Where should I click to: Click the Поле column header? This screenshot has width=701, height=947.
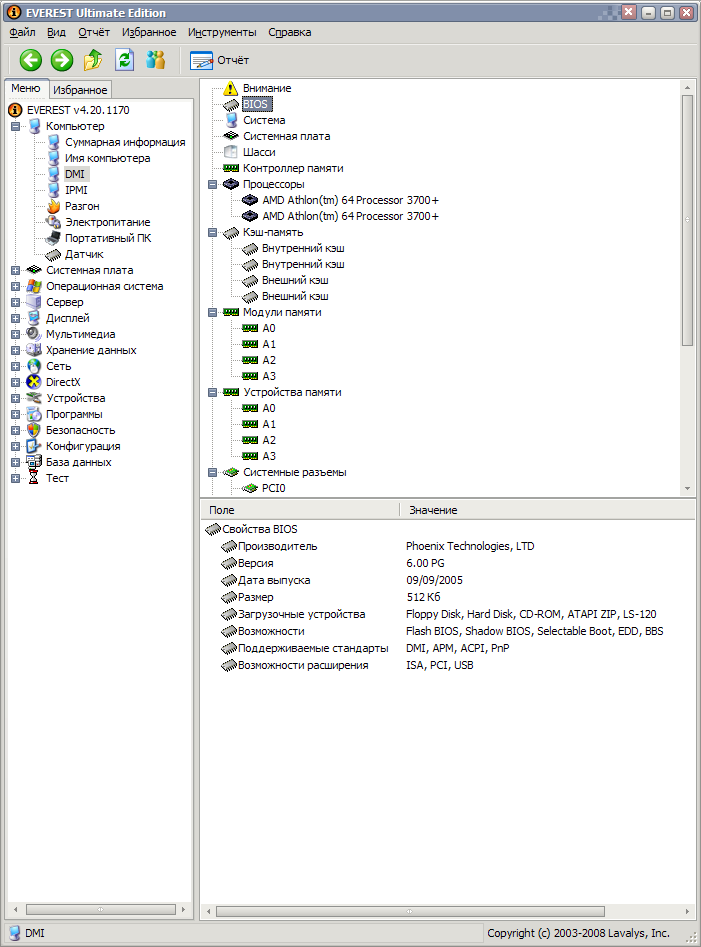[x=300, y=510]
